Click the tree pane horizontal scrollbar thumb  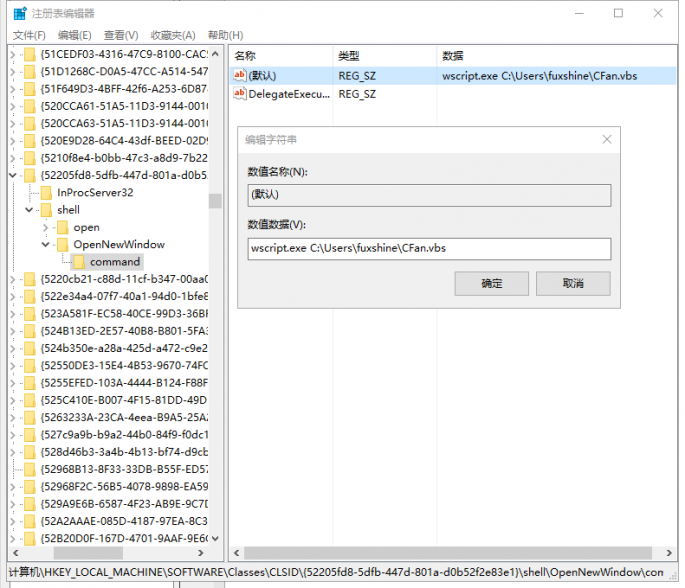tap(88, 553)
